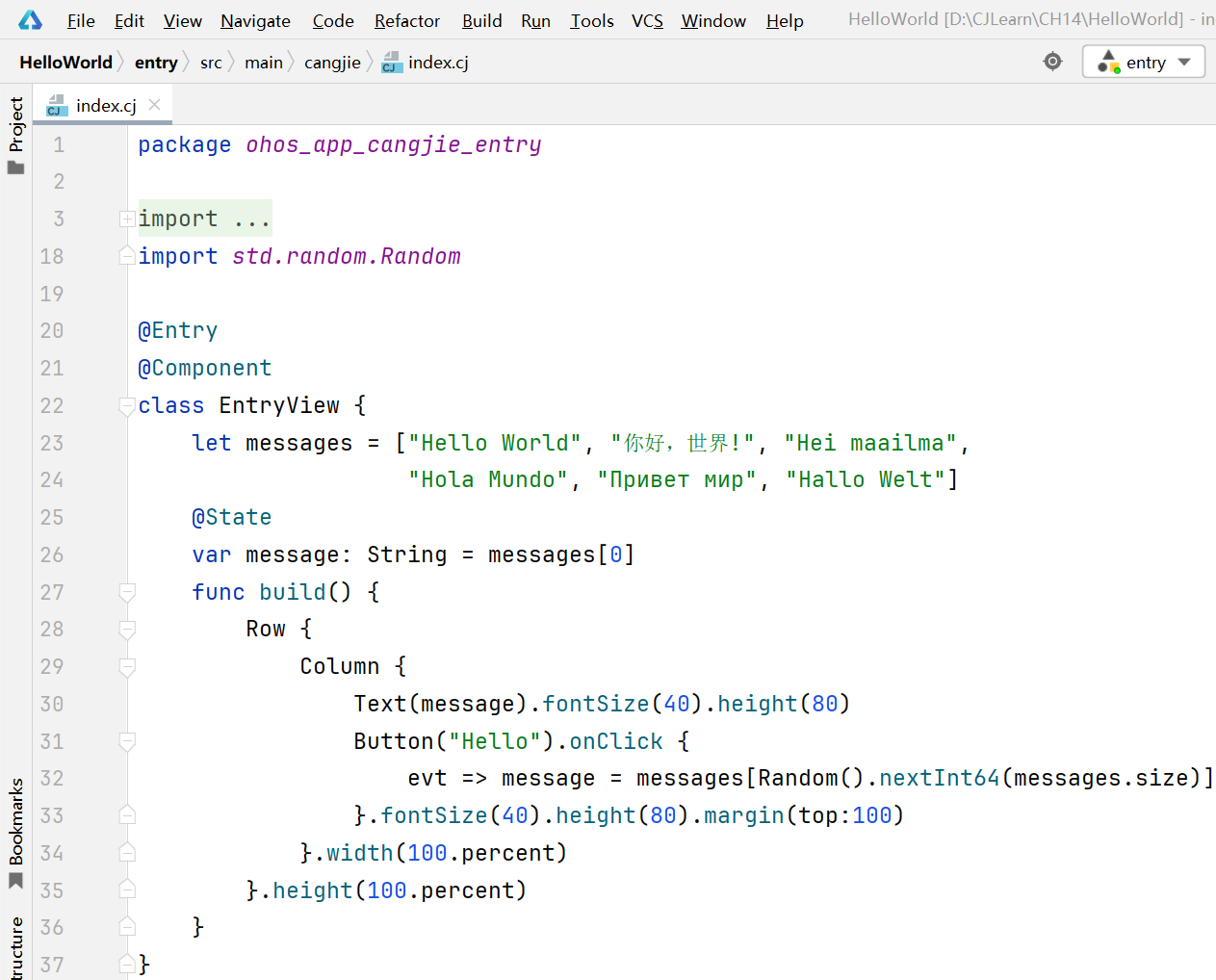This screenshot has width=1216, height=980.
Task: Open the Refactor menu
Action: [x=406, y=20]
